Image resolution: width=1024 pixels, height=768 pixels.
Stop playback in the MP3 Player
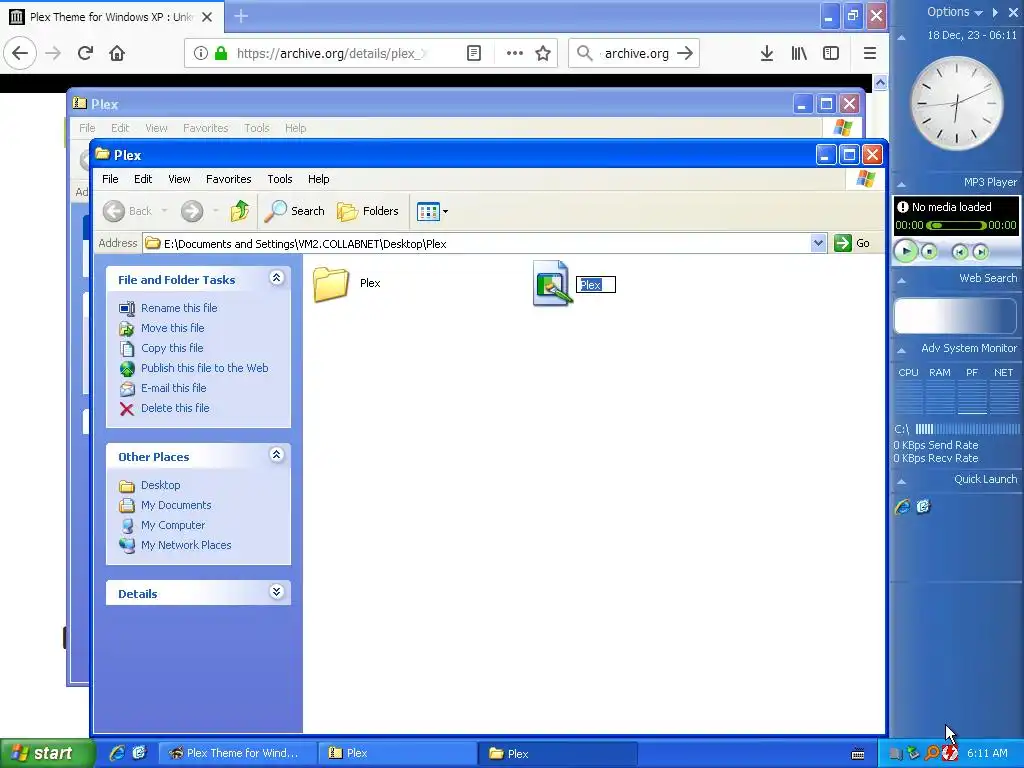click(x=929, y=251)
